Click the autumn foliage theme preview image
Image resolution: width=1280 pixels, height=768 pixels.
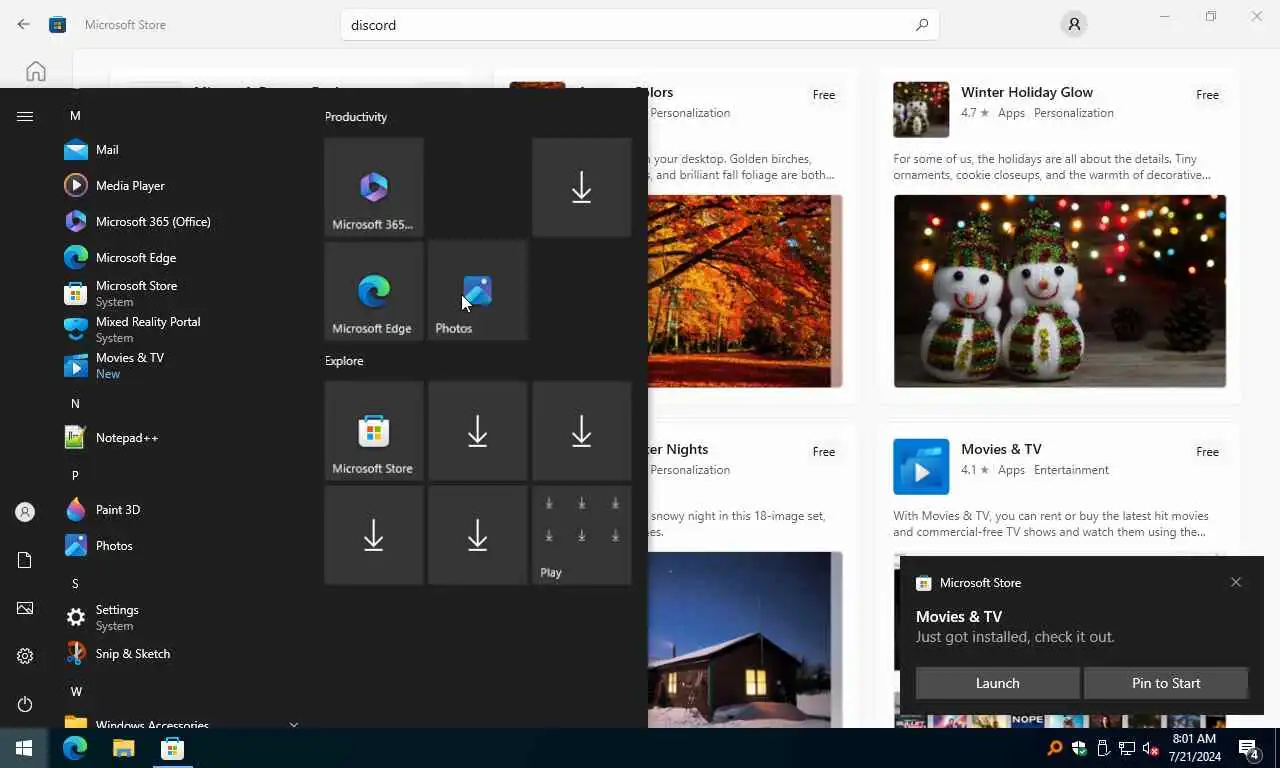click(x=745, y=291)
